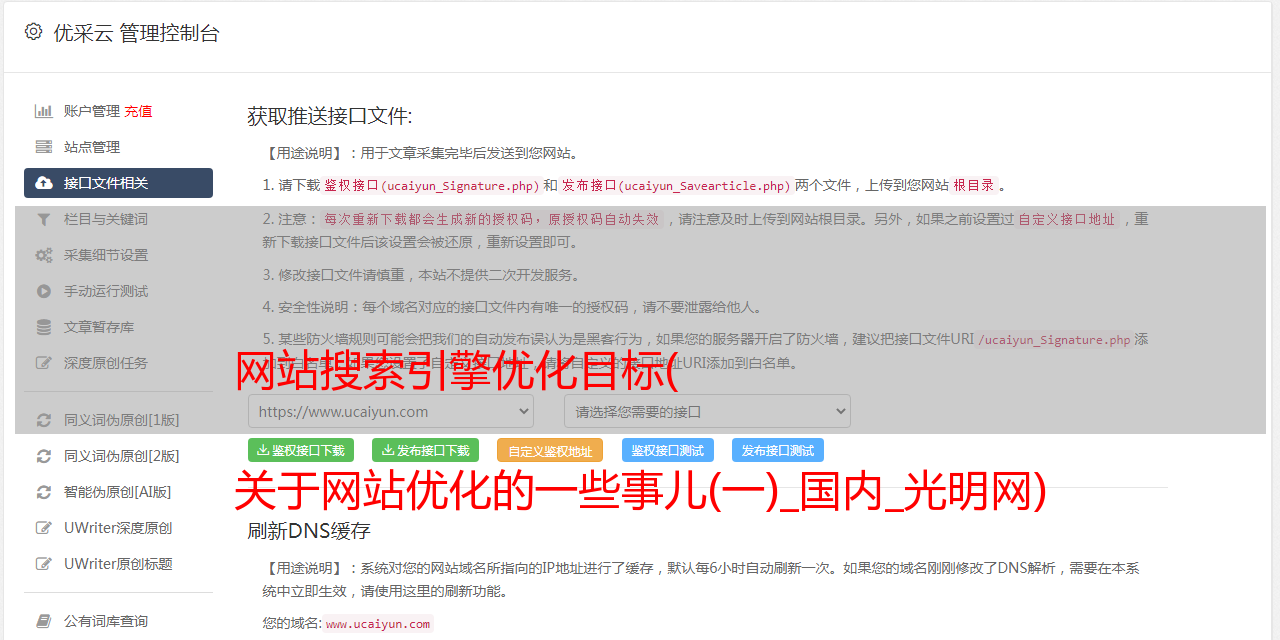Click the domain text www.ucaiyun.com

point(378,624)
